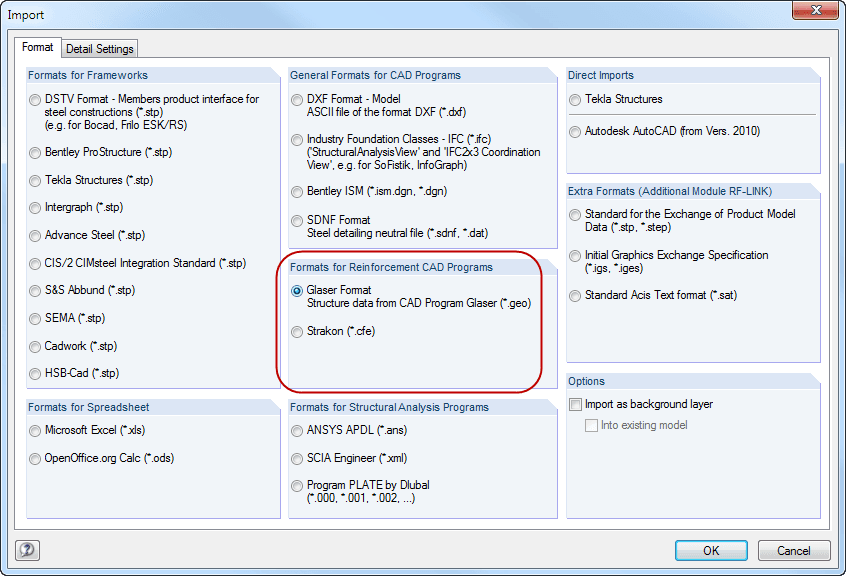Switch to the Detail Settings tab
The image size is (846, 576).
pos(99,48)
